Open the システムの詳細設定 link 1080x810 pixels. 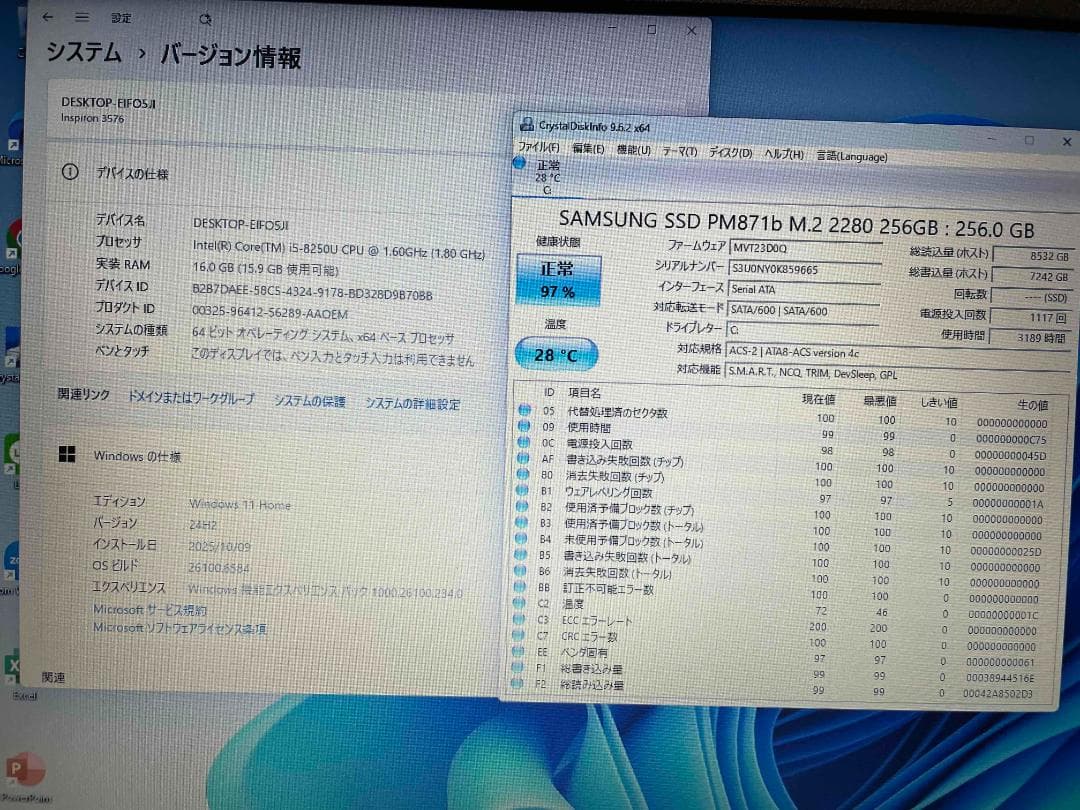point(412,404)
